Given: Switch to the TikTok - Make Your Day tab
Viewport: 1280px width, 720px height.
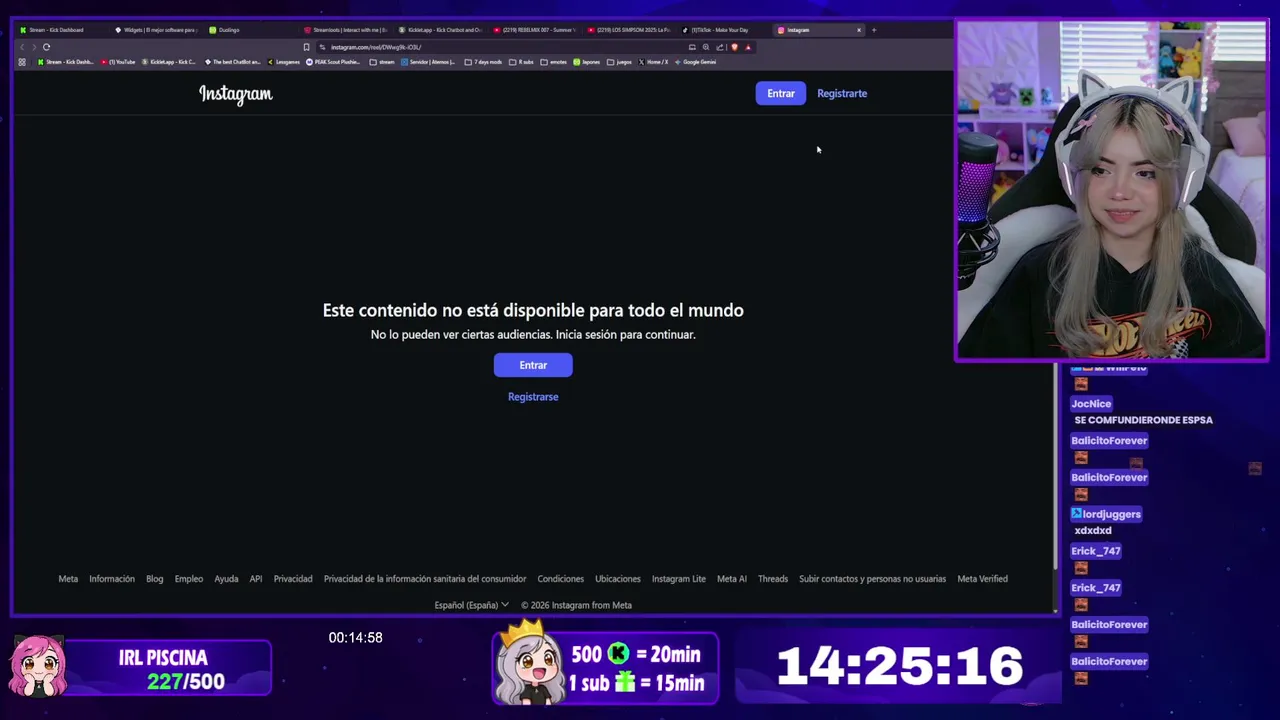Looking at the screenshot, I should 725,30.
